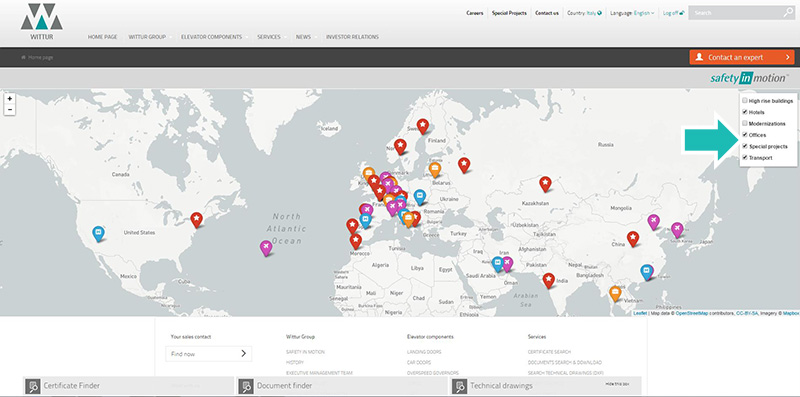
Task: Open the Contact us link
Action: coord(547,13)
